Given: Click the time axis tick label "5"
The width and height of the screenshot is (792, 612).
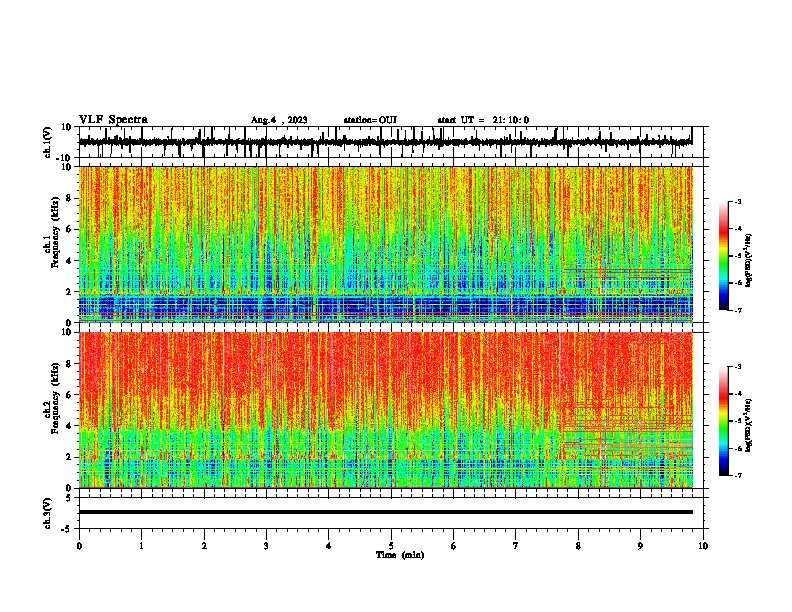Looking at the screenshot, I should coord(391,546).
